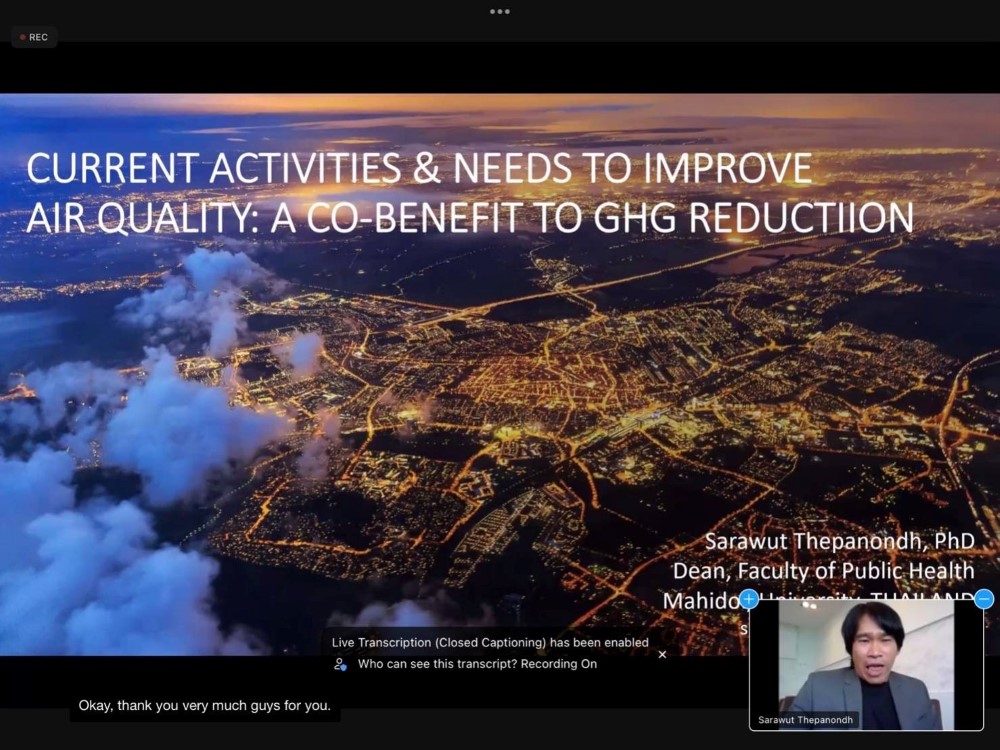Click the 'Sarawut Thepanondh, PhD' slide text
The height and width of the screenshot is (750, 1000).
coord(839,541)
